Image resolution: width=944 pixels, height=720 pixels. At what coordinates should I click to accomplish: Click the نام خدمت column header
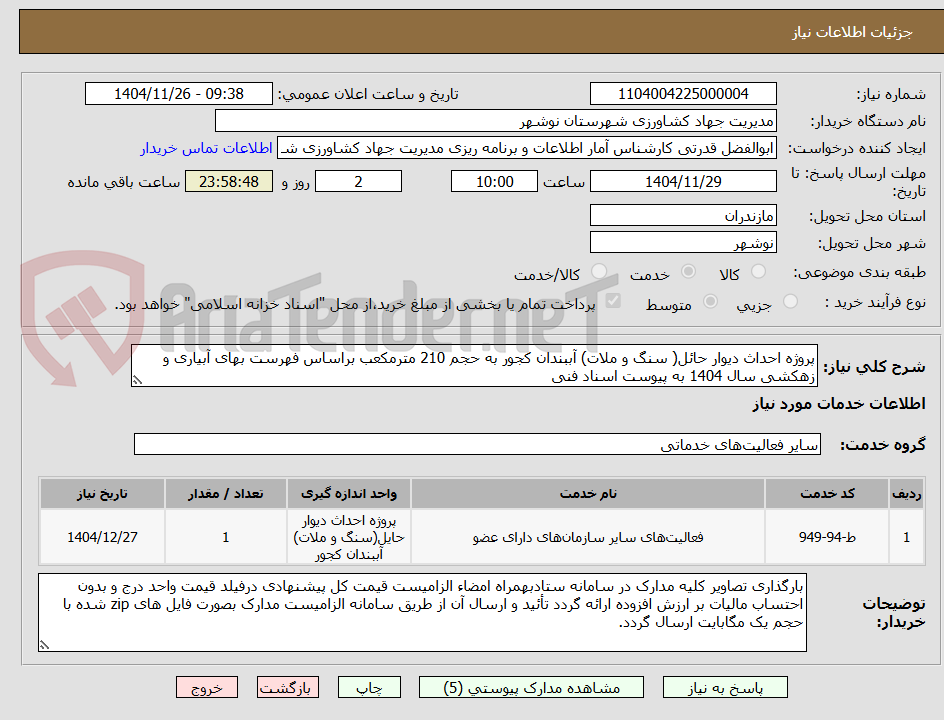click(588, 494)
